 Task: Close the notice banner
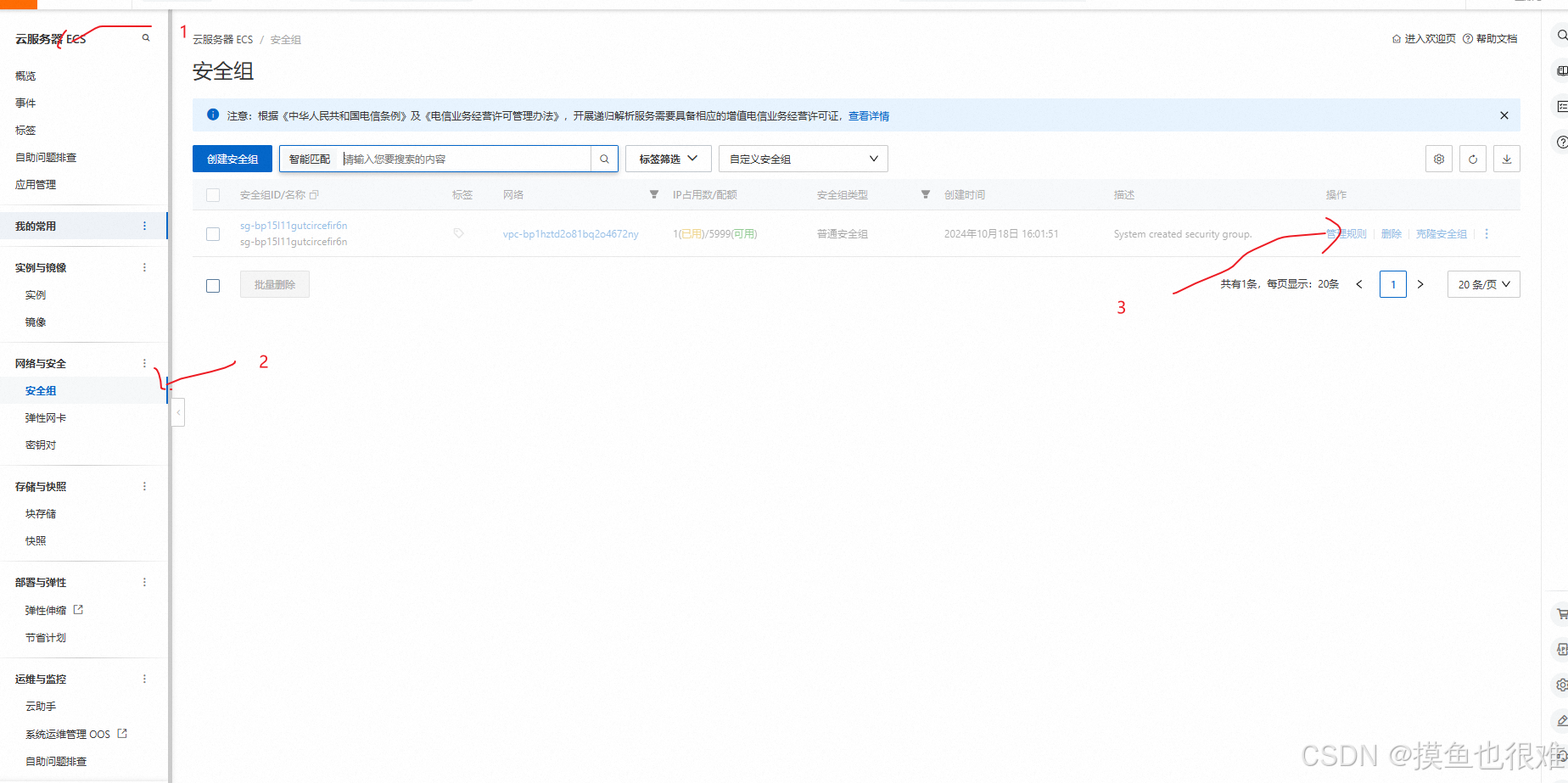tap(1504, 115)
